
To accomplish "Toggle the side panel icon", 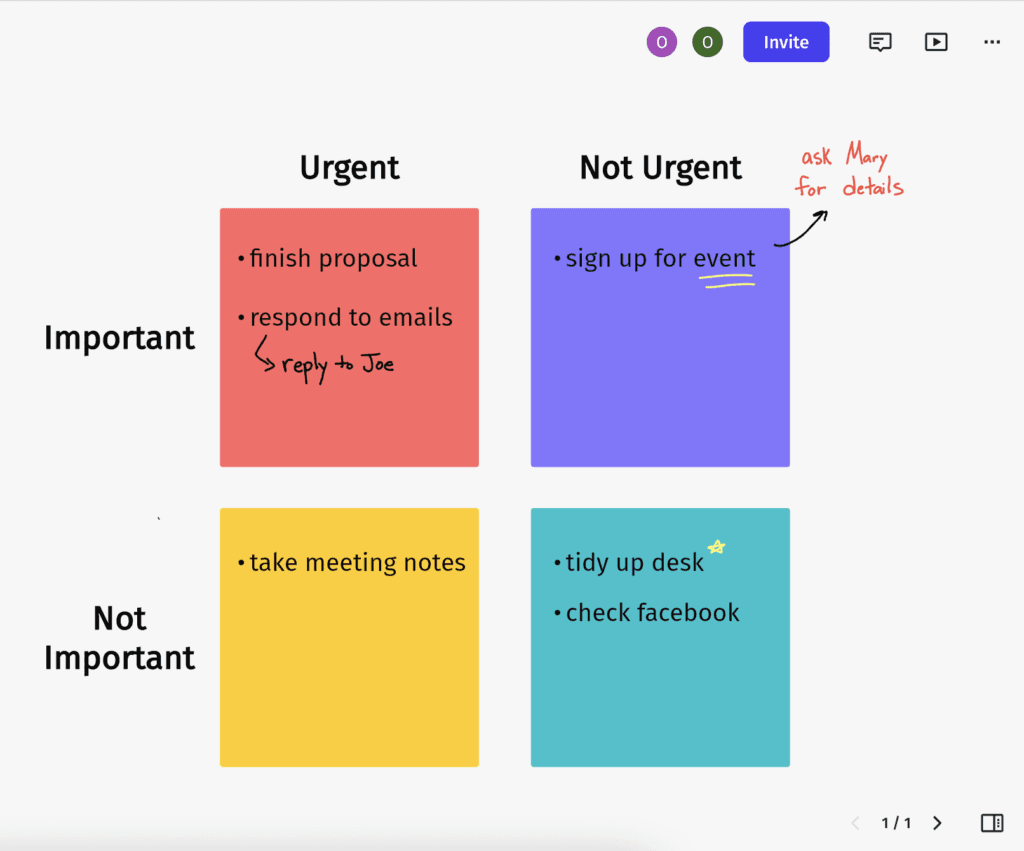I will click(x=992, y=823).
